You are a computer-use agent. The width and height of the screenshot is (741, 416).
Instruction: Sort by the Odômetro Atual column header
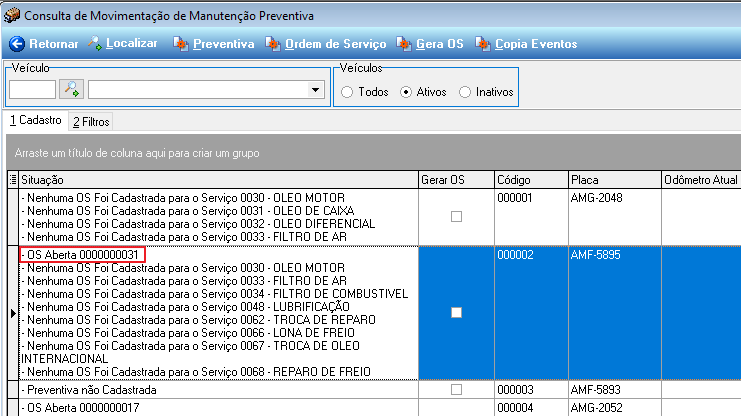(701, 180)
